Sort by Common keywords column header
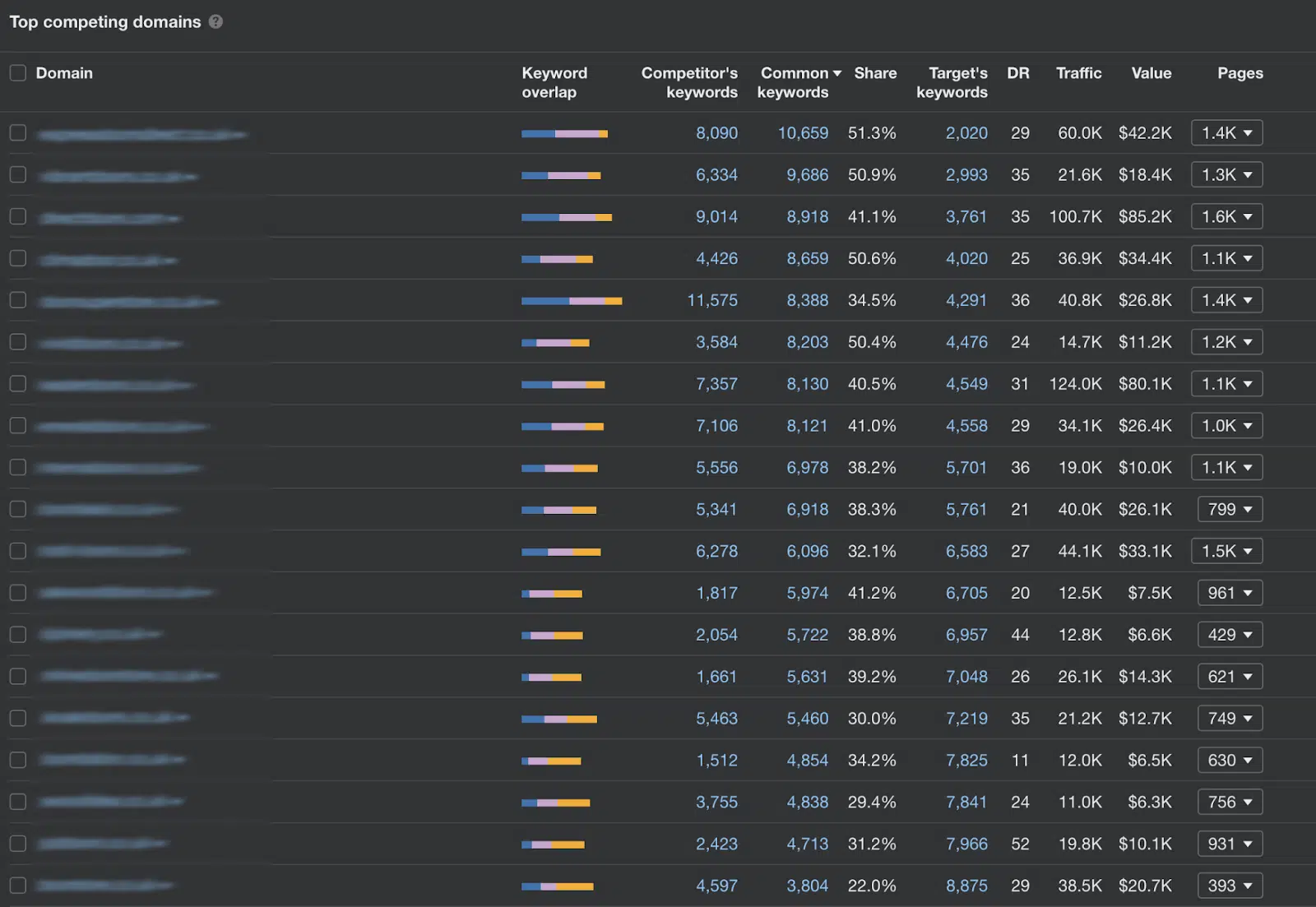The image size is (1316, 907). point(793,82)
